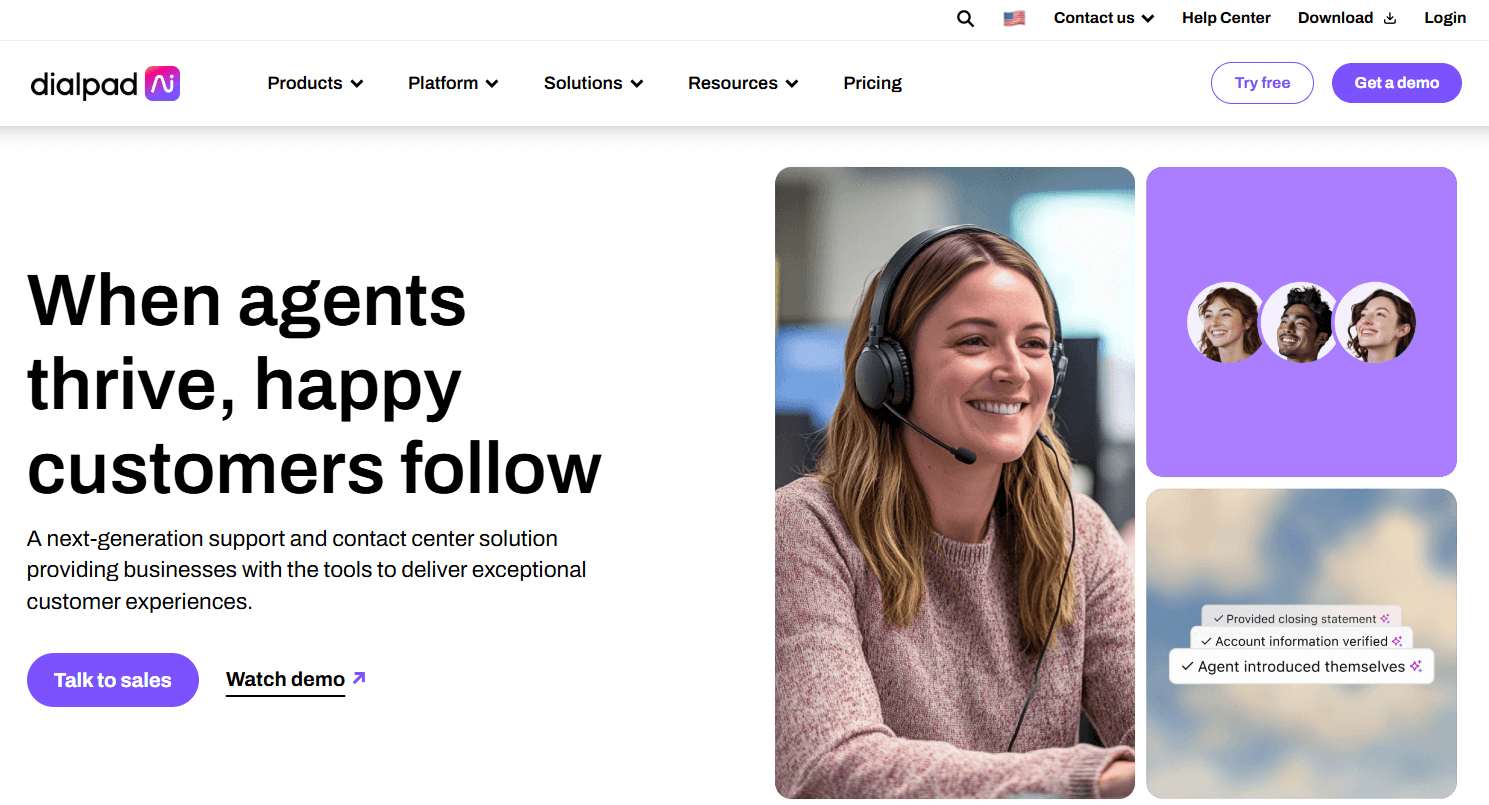Click the Get a demo button
Image resolution: width=1489 pixels, height=805 pixels.
(x=1396, y=83)
